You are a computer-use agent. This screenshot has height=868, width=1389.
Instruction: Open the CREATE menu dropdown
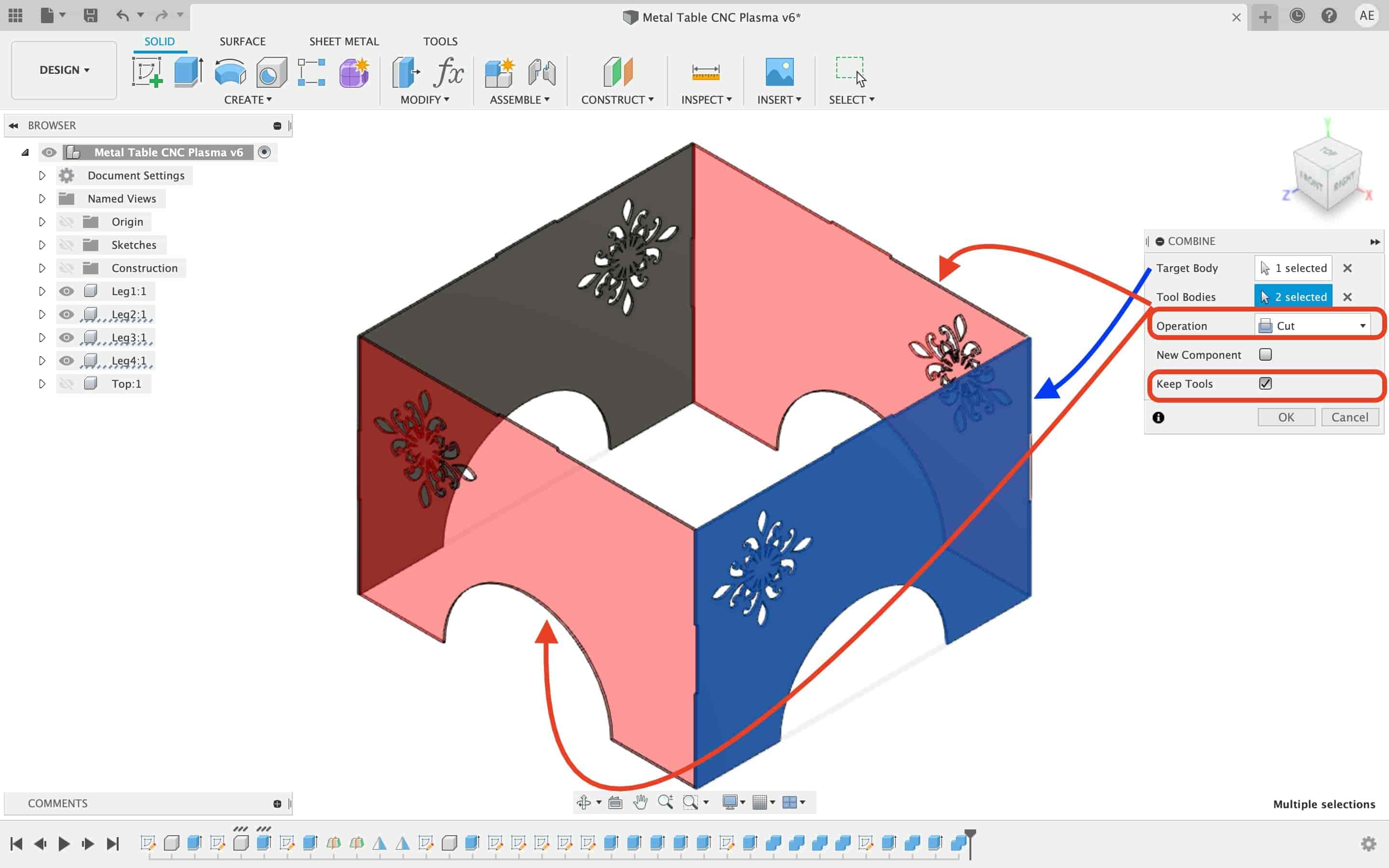248,100
